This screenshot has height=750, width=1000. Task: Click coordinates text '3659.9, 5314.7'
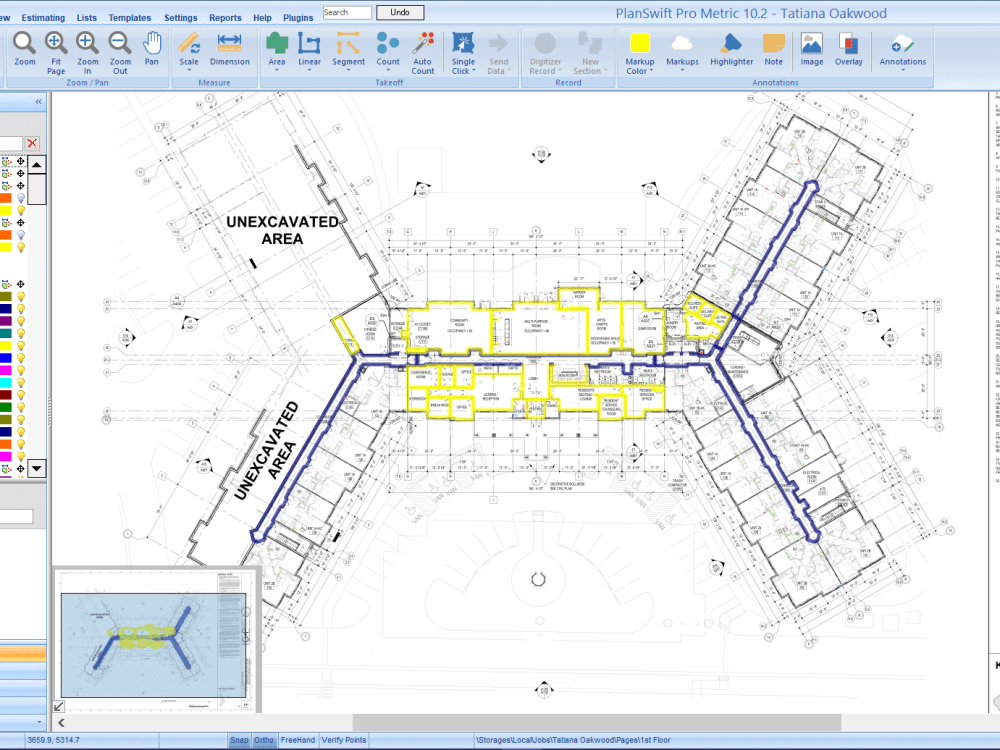coord(53,740)
